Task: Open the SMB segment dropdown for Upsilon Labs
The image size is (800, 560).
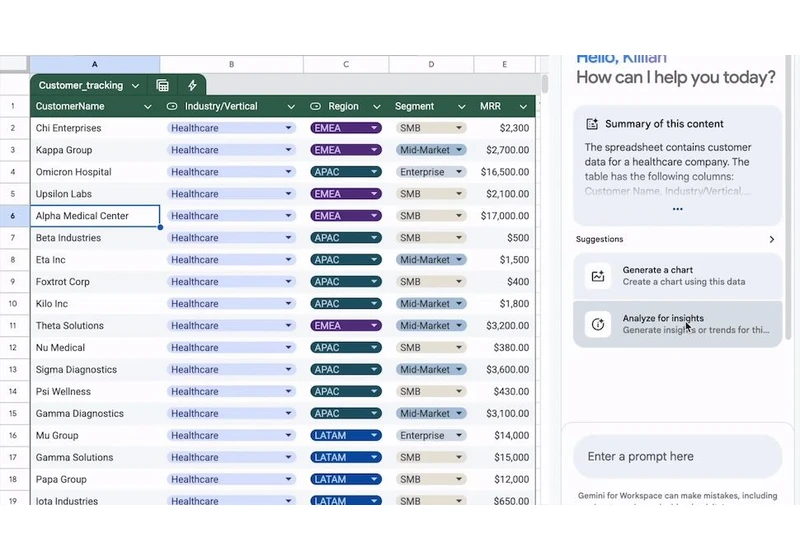Action: click(x=459, y=194)
